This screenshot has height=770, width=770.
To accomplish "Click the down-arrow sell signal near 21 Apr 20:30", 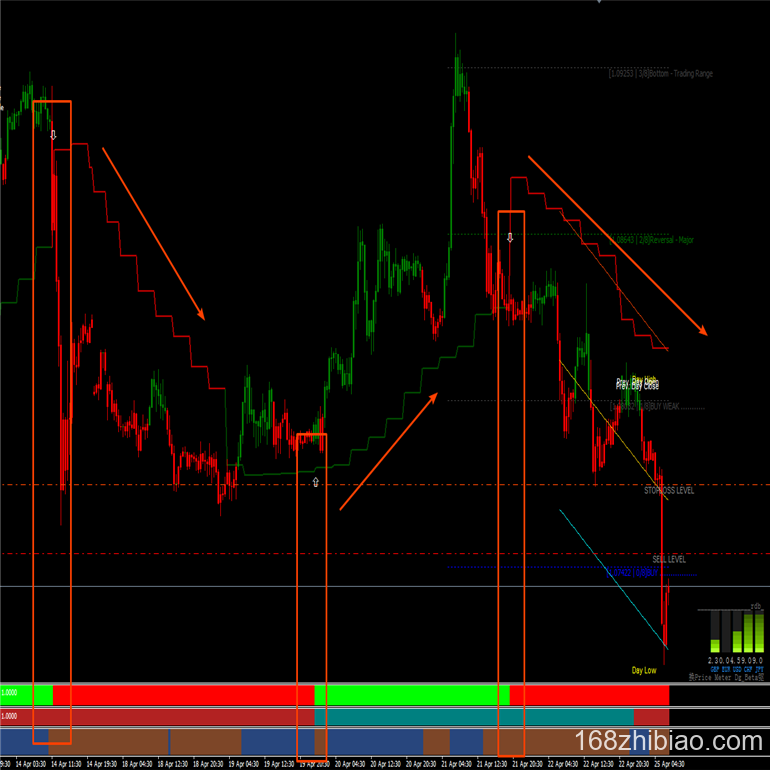I will coord(510,238).
